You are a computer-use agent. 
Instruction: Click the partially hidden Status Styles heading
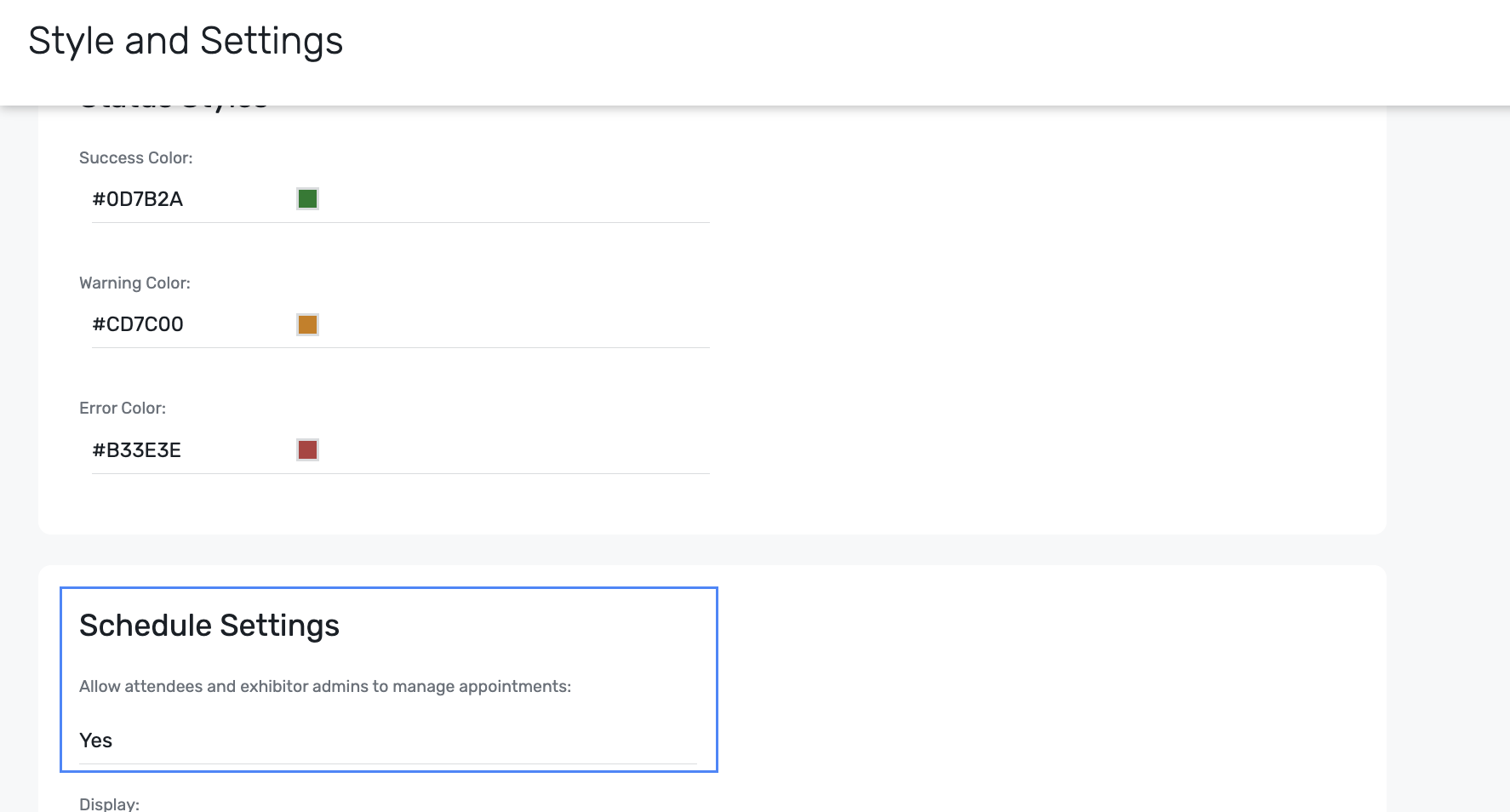click(x=174, y=108)
